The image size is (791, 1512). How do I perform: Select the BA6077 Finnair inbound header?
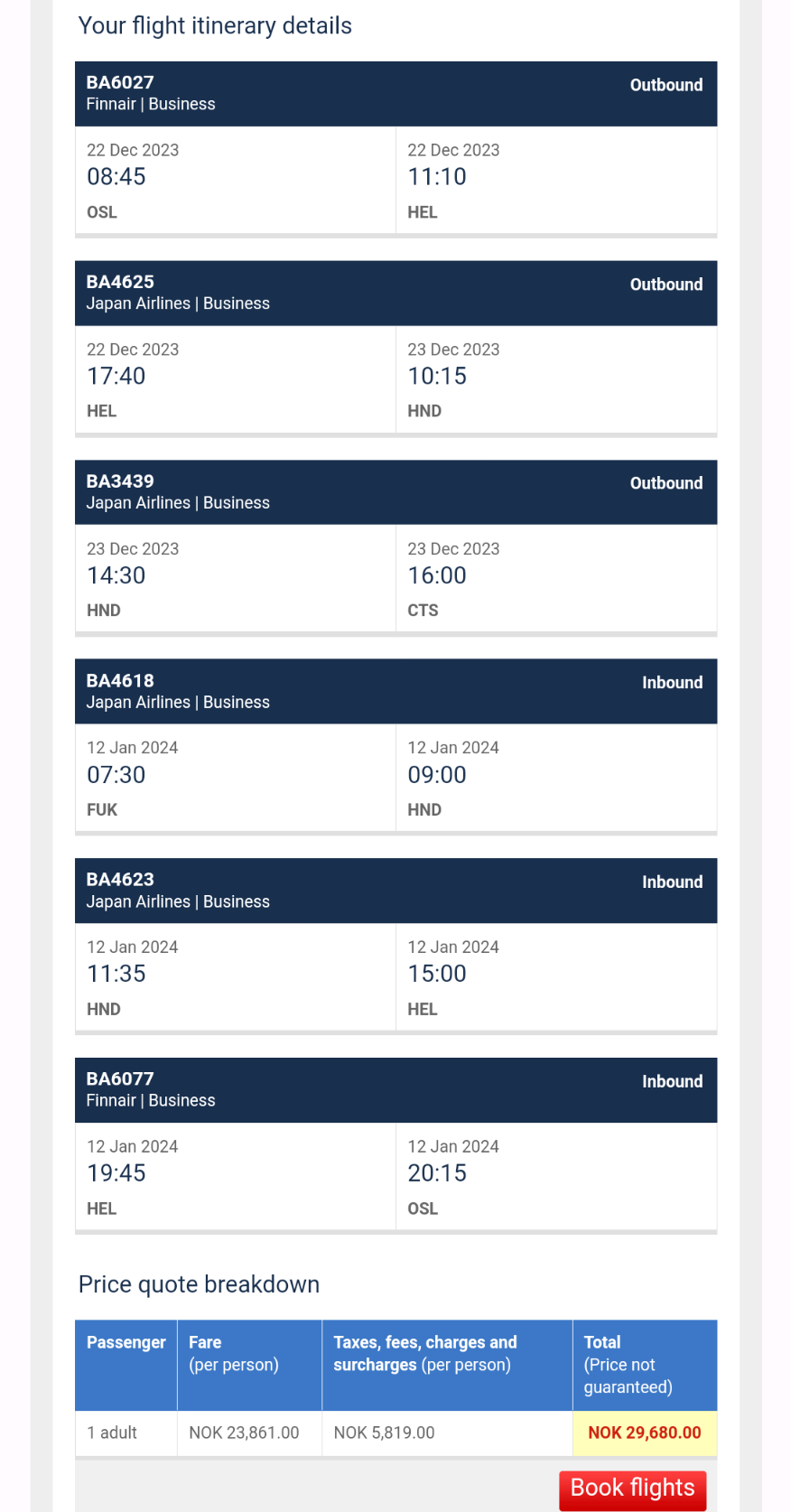395,1090
